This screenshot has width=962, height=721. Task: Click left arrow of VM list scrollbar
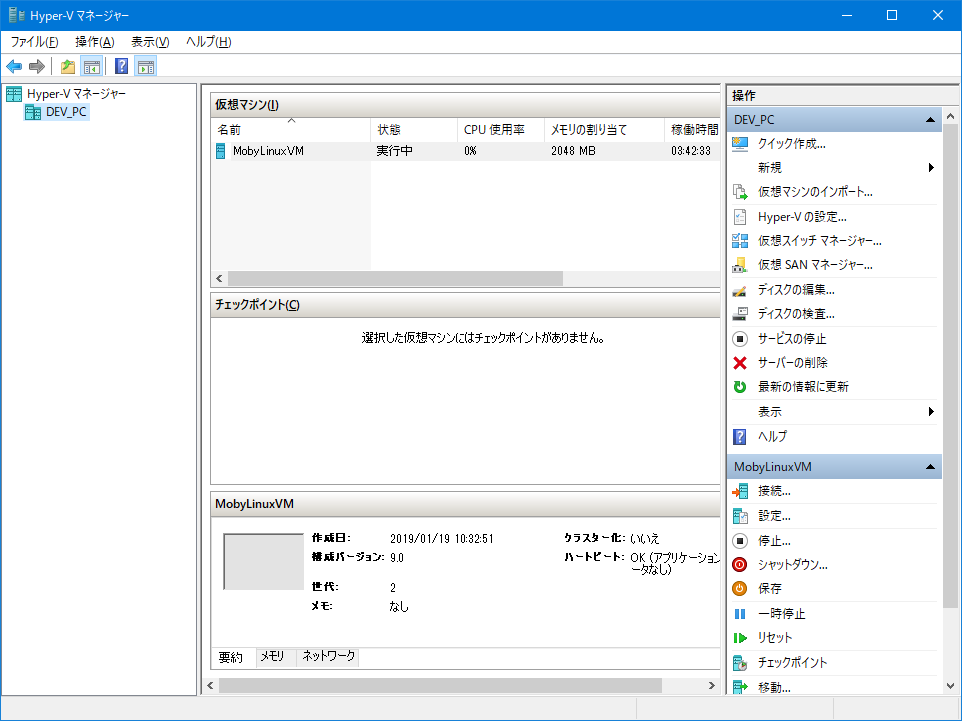tap(219, 279)
